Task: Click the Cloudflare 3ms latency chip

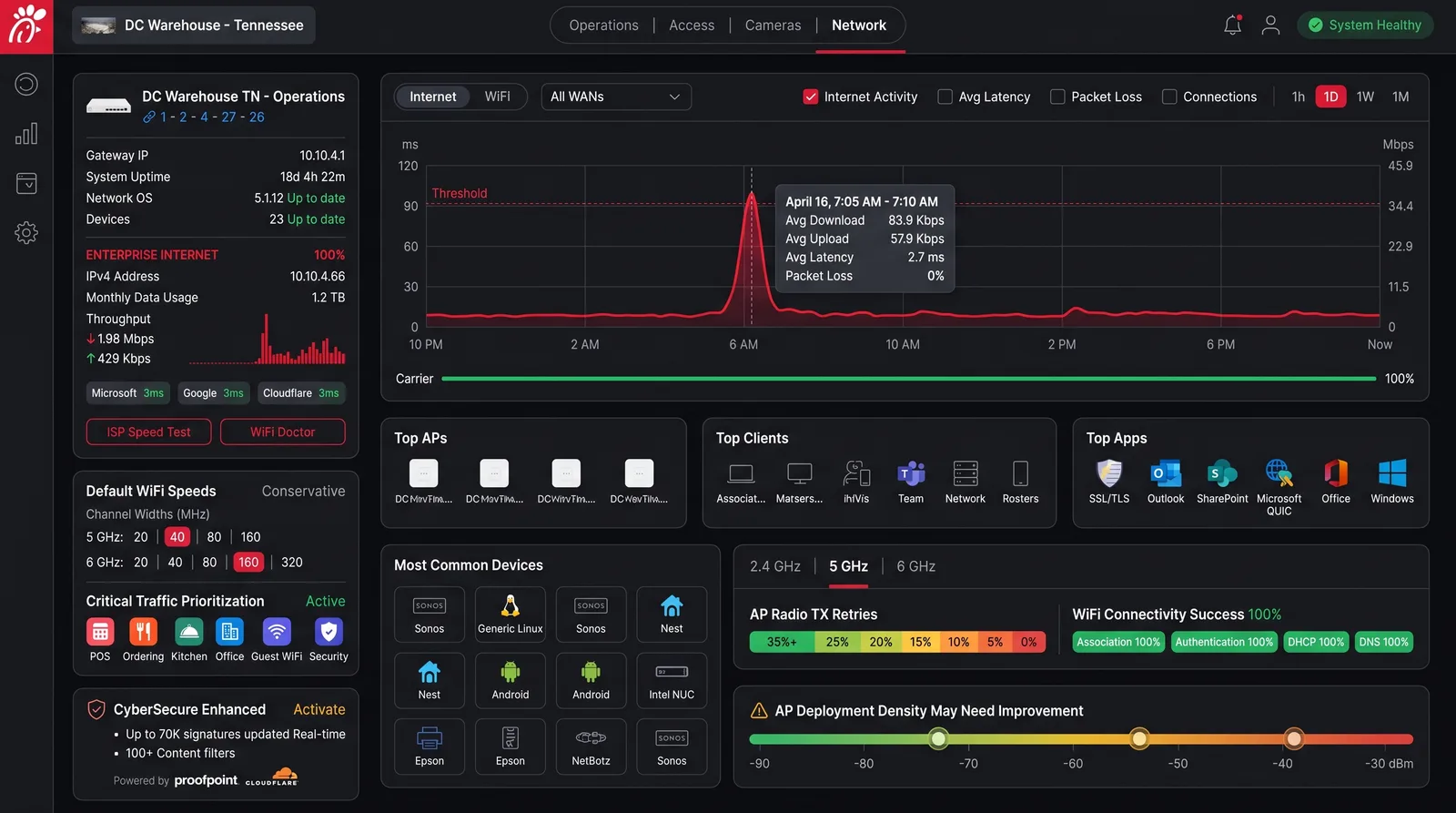Action: click(x=301, y=393)
